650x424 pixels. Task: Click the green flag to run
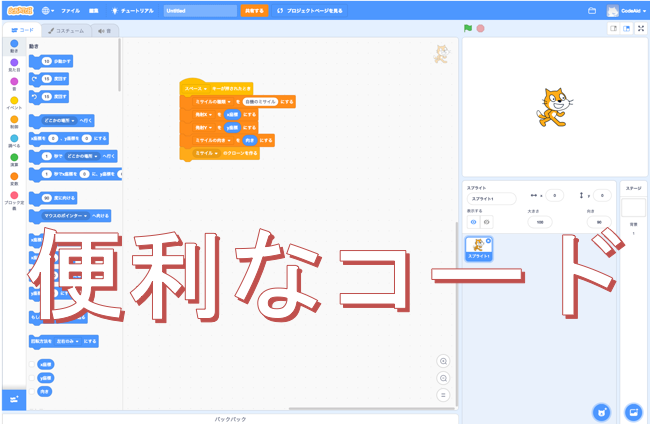pyautogui.click(x=468, y=28)
